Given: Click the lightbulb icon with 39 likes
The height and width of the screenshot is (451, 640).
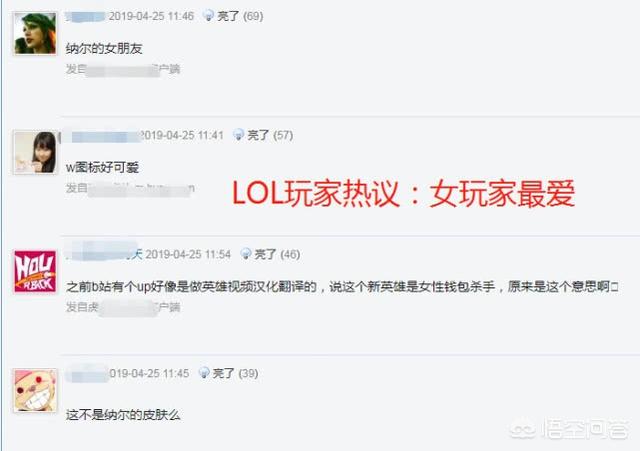Looking at the screenshot, I should point(204,373).
